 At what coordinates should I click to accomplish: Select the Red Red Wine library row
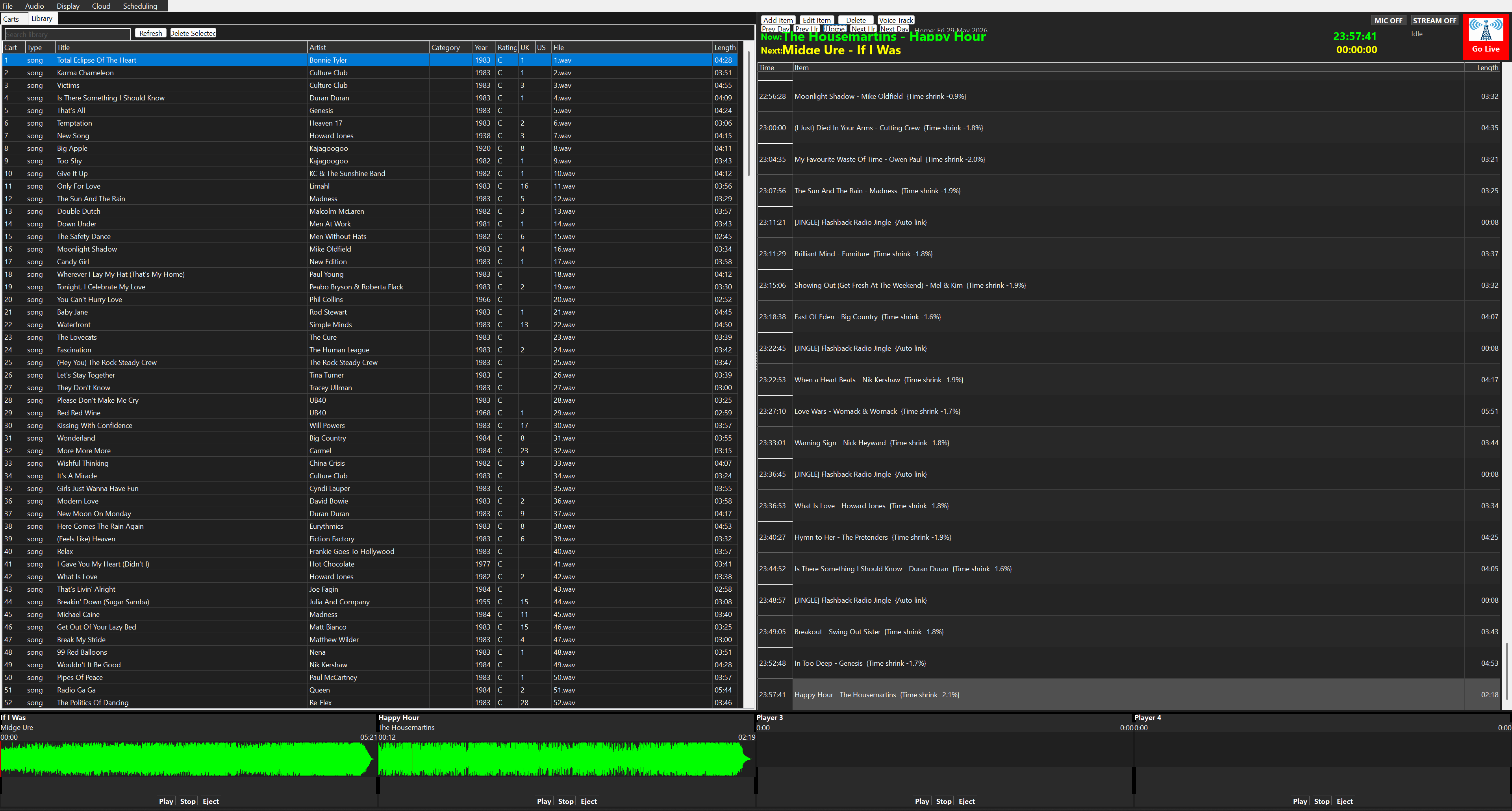[370, 413]
